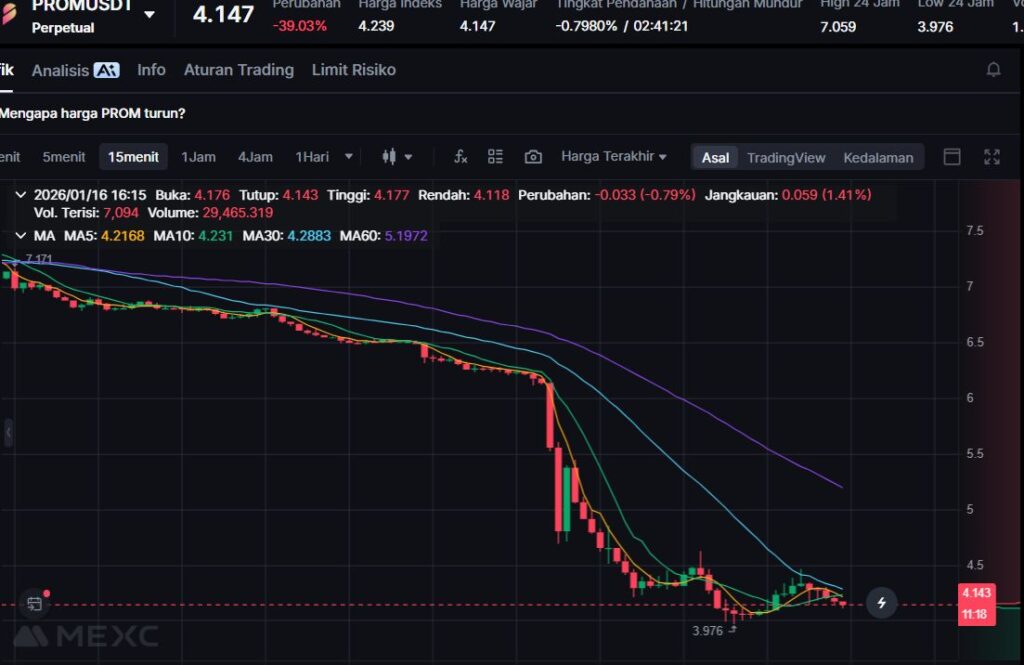Switch chart view to Kedalaman

tap(878, 158)
